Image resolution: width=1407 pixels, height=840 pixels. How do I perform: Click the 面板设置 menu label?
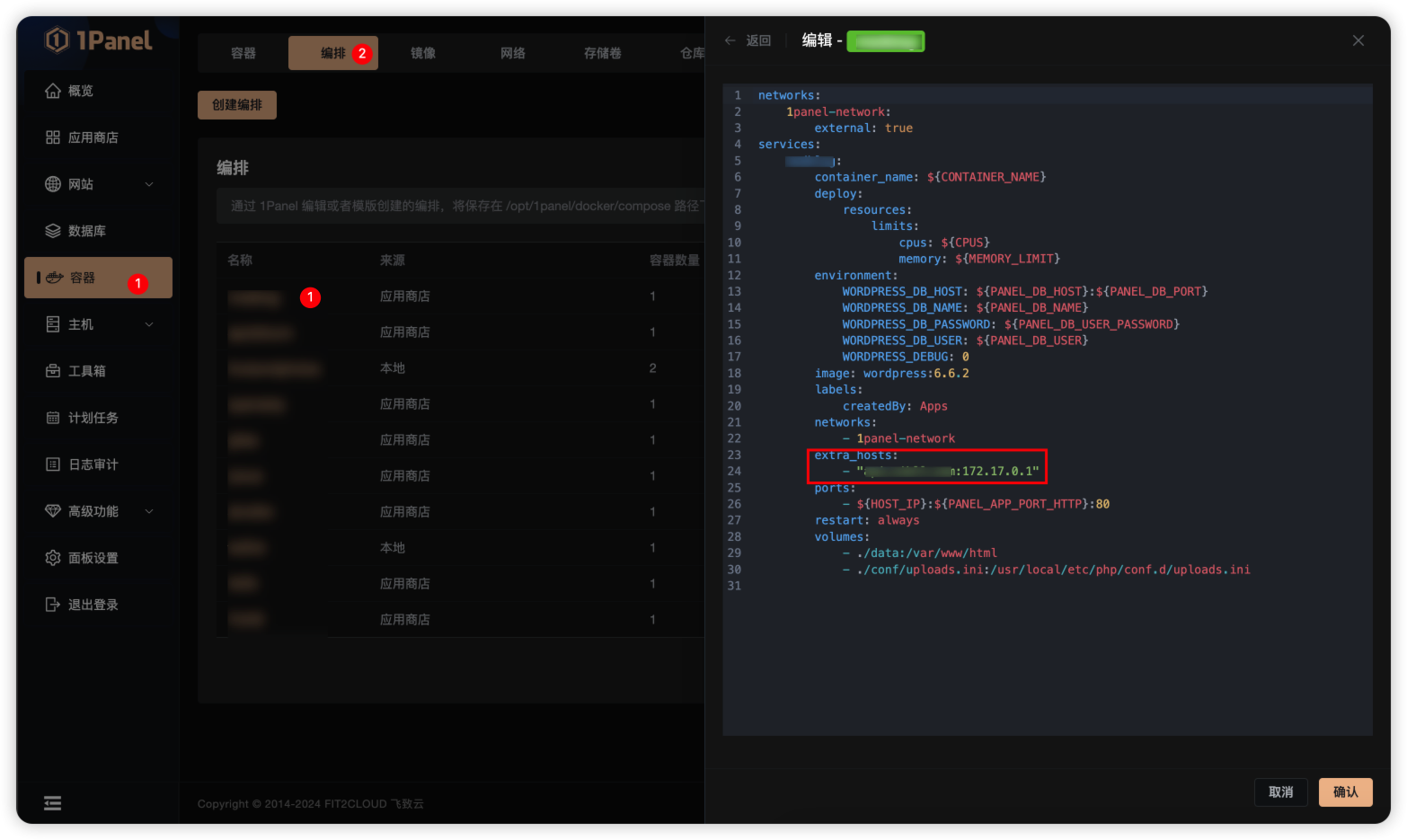pos(93,558)
